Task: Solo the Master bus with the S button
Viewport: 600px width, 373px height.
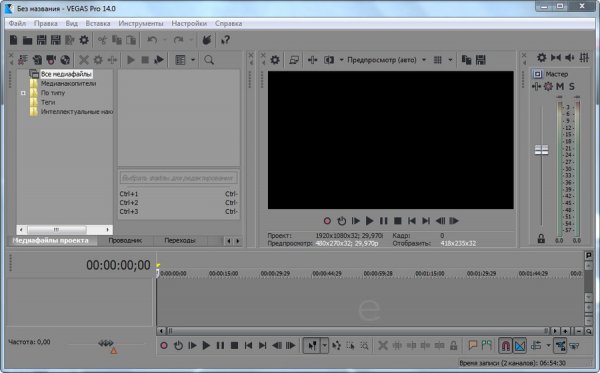Action: point(572,86)
